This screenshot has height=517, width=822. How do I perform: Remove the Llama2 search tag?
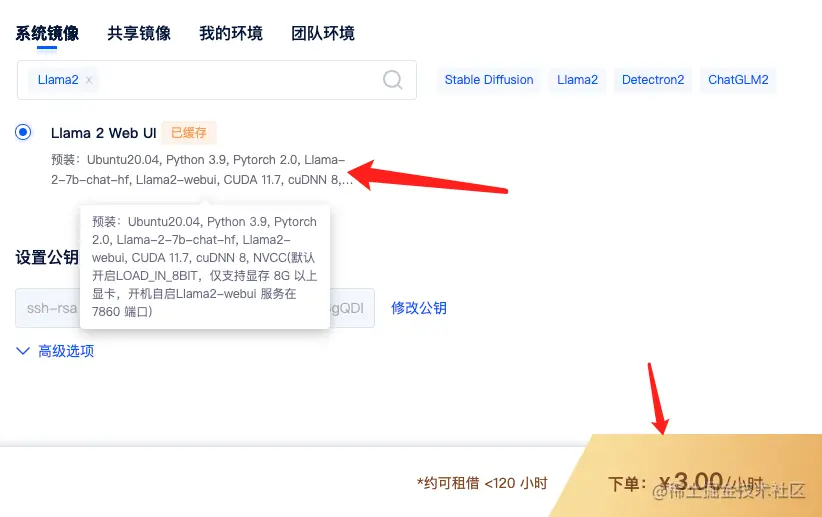pyautogui.click(x=89, y=80)
